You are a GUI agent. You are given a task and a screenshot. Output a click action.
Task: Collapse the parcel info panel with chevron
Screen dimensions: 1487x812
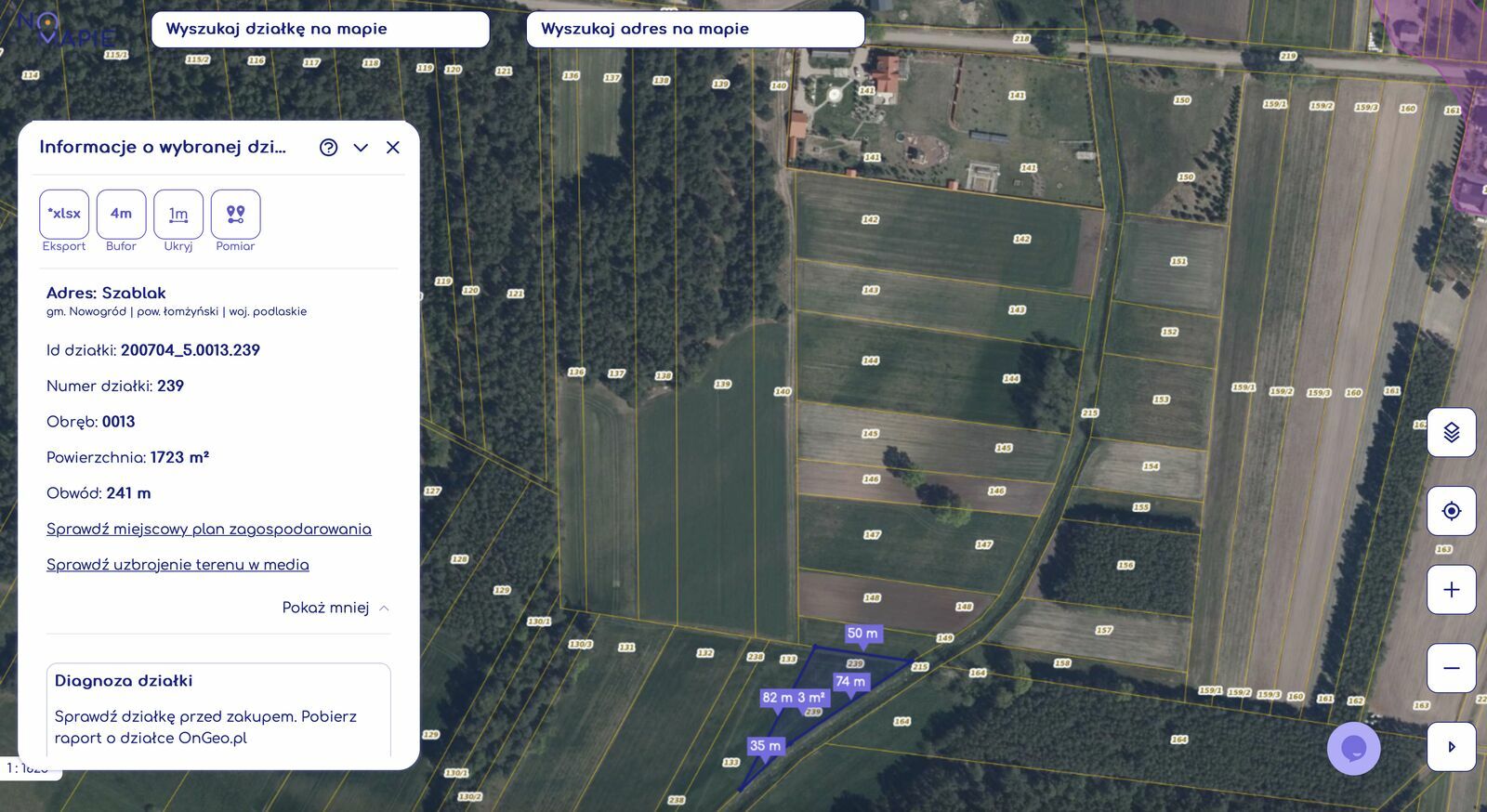361,148
